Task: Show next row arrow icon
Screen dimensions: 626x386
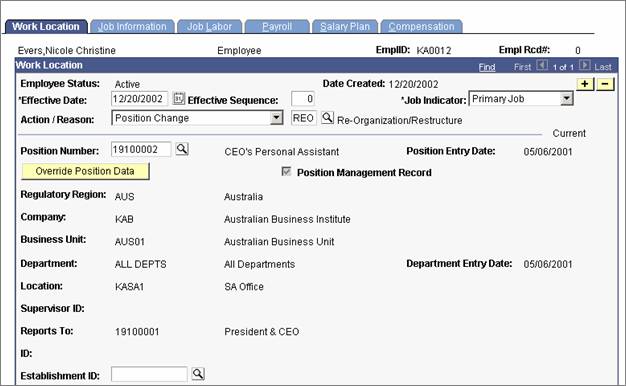Action: pos(584,65)
